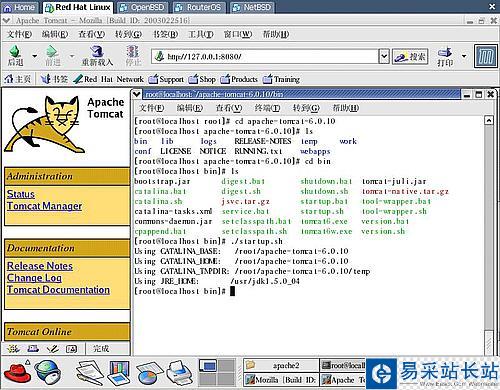Switch to the OpenBSD VM tab
Image resolution: width=500 pixels, height=390 pixels.
tap(142, 7)
